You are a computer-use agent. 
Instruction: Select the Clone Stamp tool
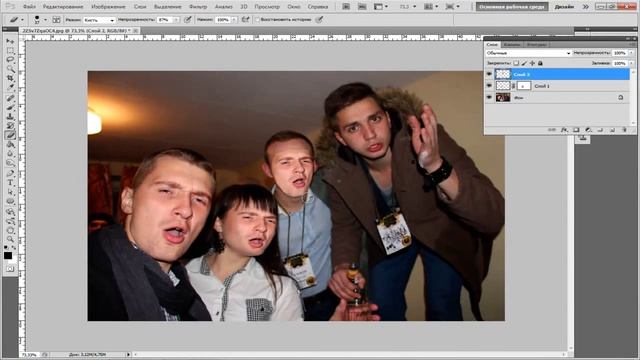point(10,116)
